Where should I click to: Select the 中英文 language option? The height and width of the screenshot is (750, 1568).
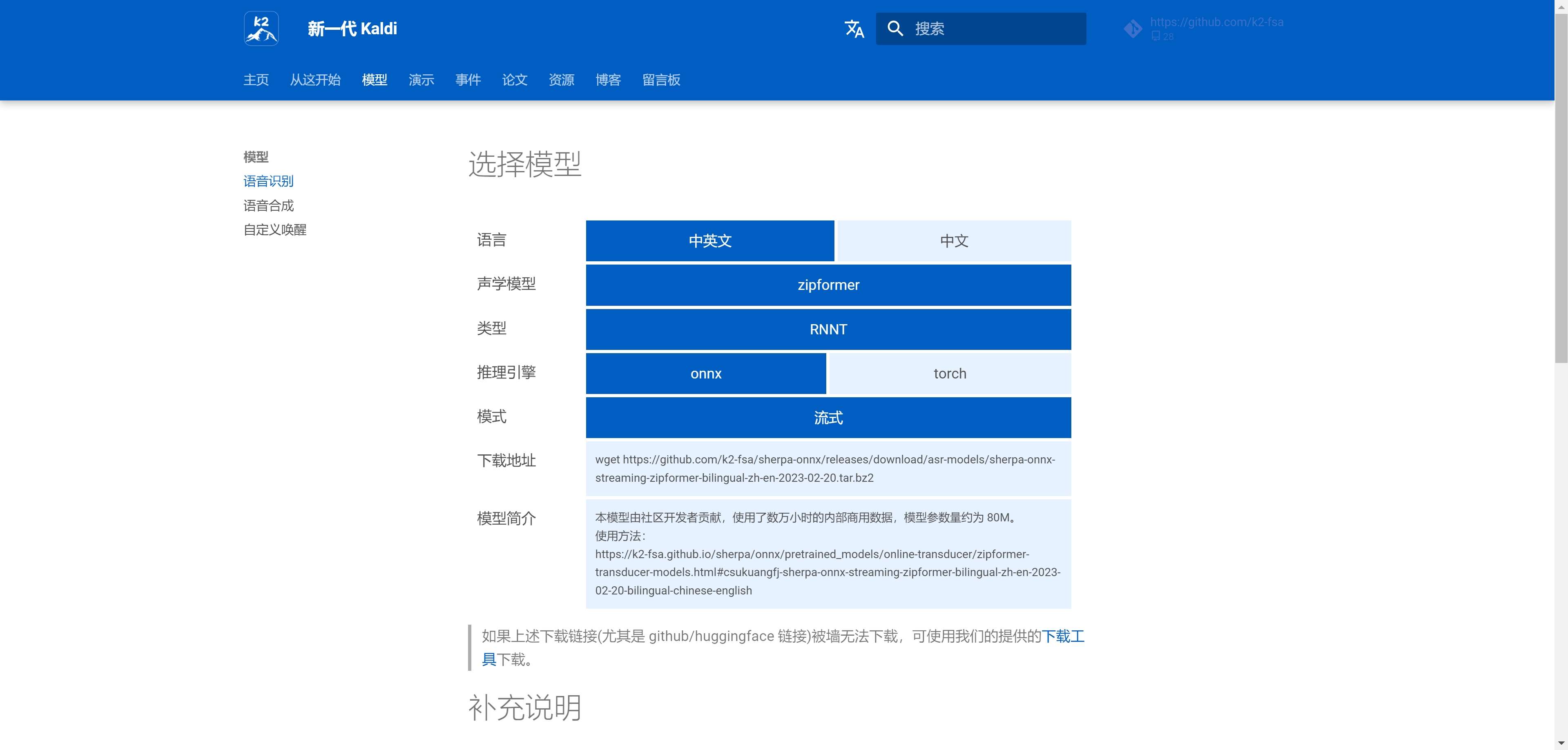(710, 241)
